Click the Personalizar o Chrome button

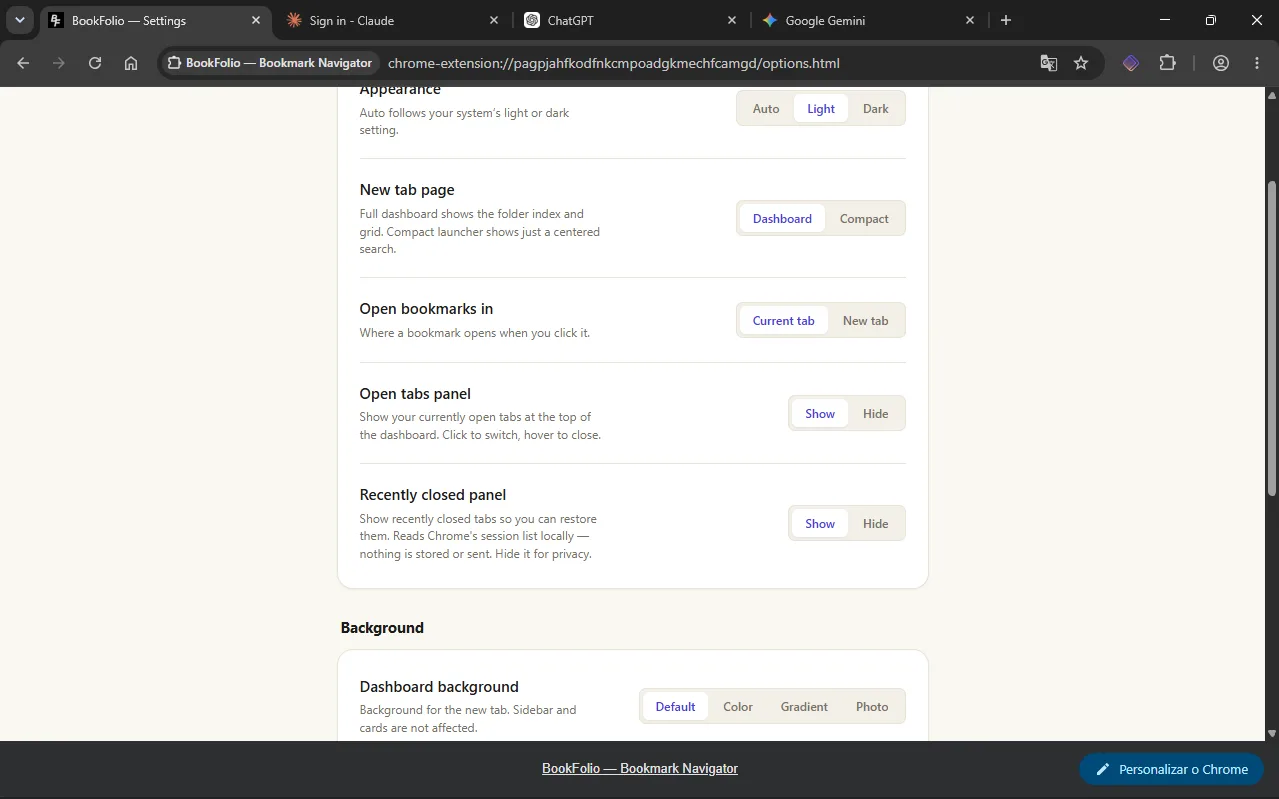coord(1172,769)
